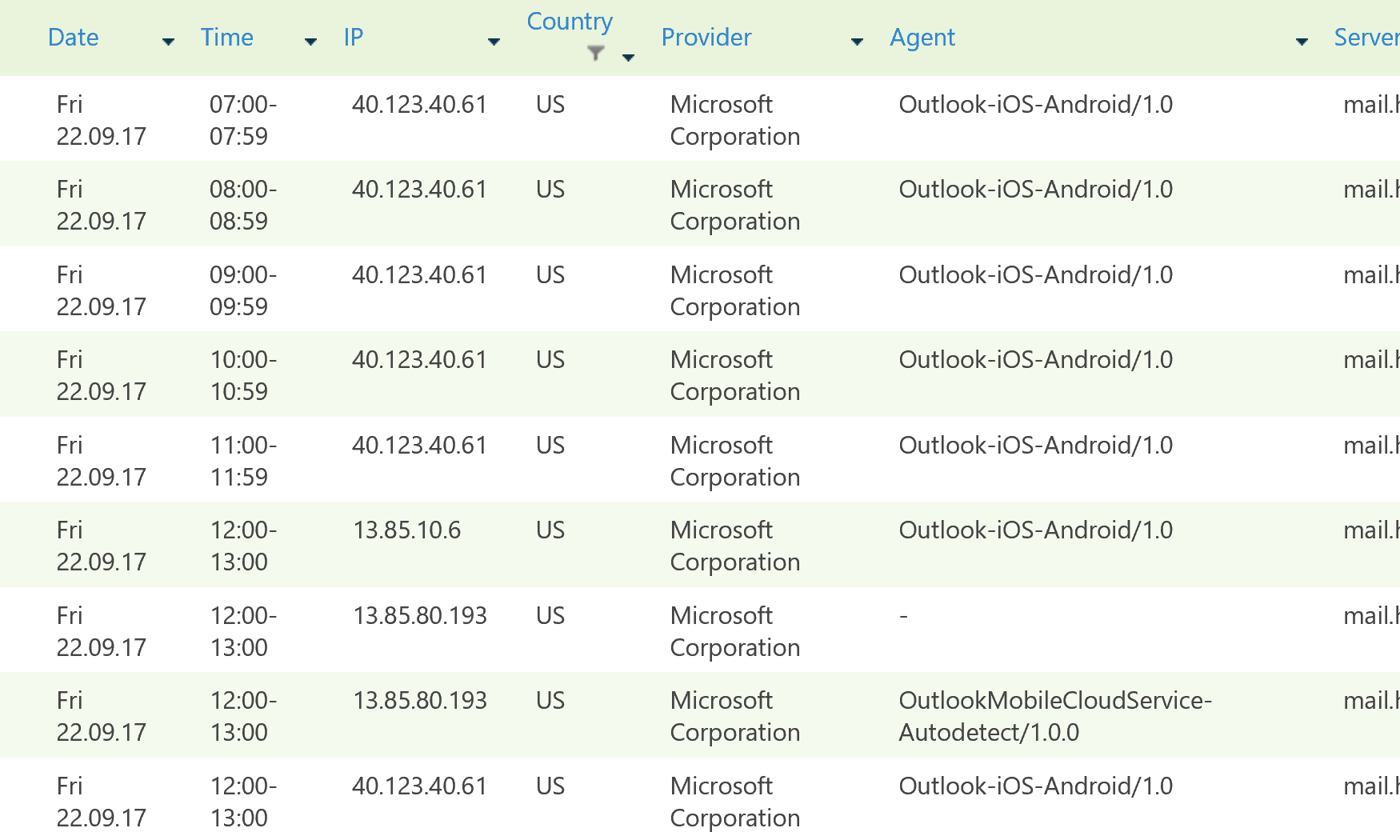The image size is (1400, 840).
Task: Click the Country column header text
Action: [x=570, y=22]
